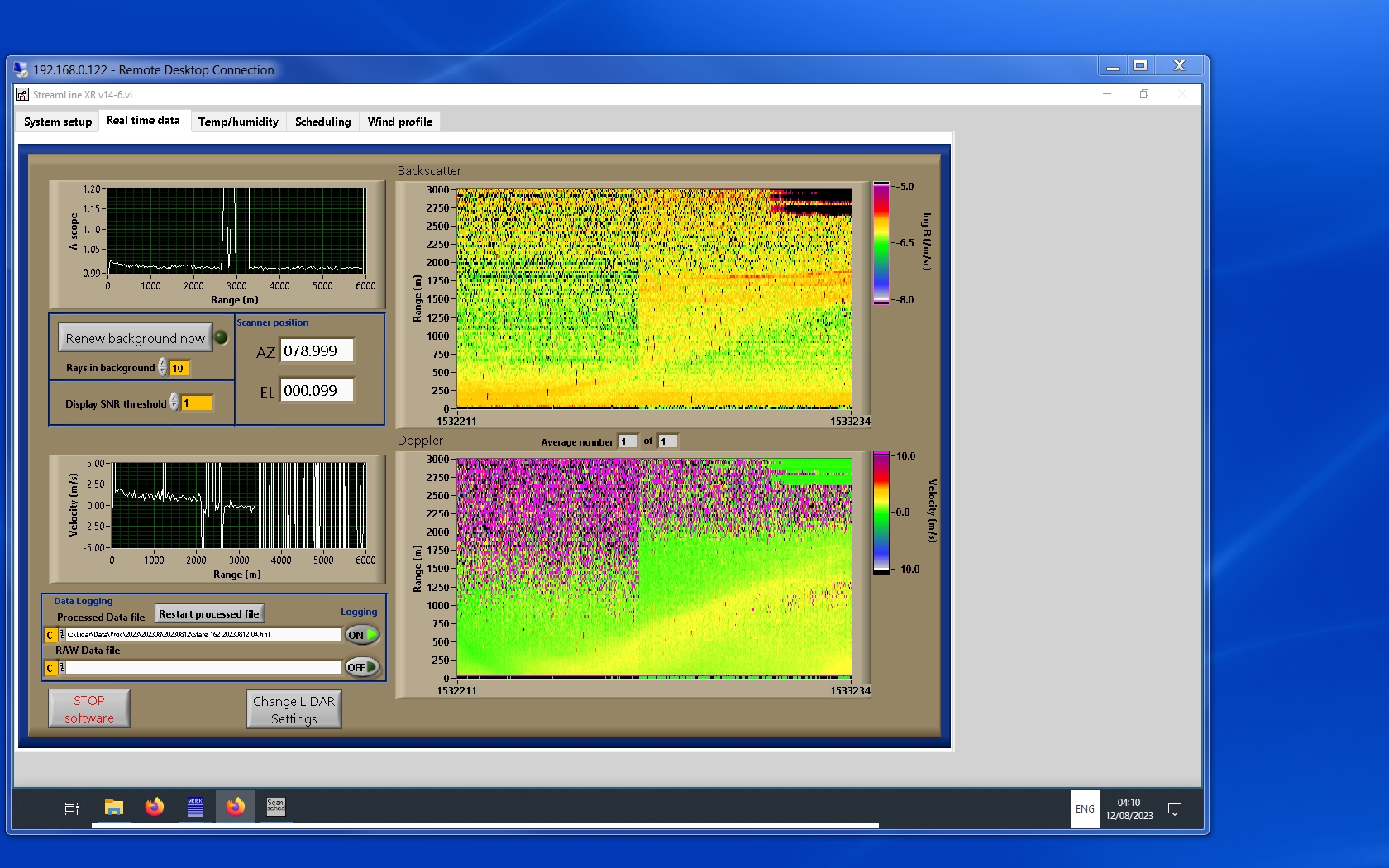Viewport: 1389px width, 868px height.
Task: Toggle Processed Data logging ON switch
Action: 362,635
